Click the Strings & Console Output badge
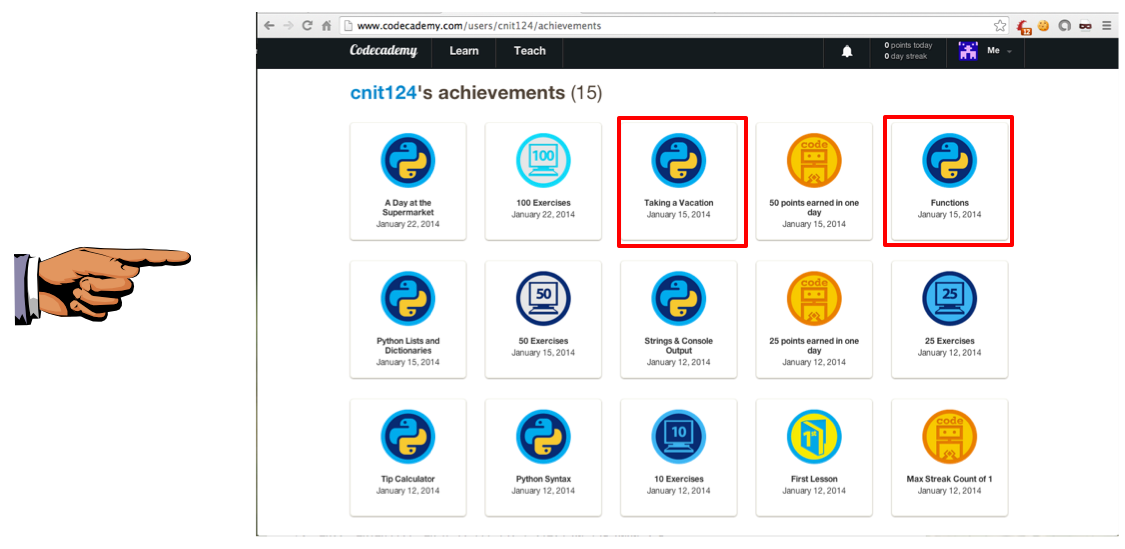 click(679, 299)
